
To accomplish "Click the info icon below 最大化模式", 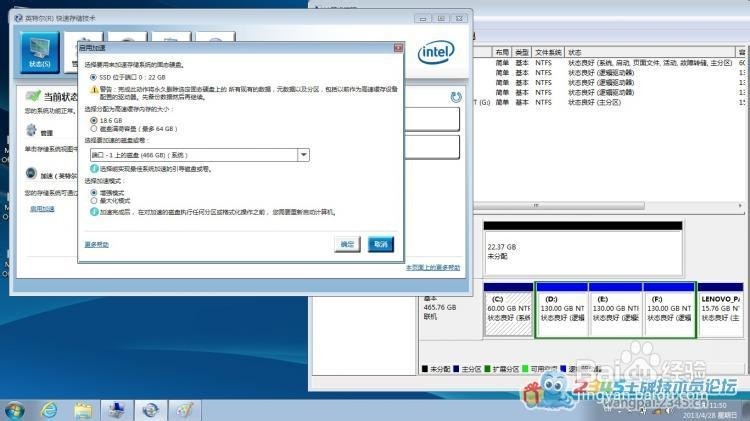I will click(x=94, y=211).
